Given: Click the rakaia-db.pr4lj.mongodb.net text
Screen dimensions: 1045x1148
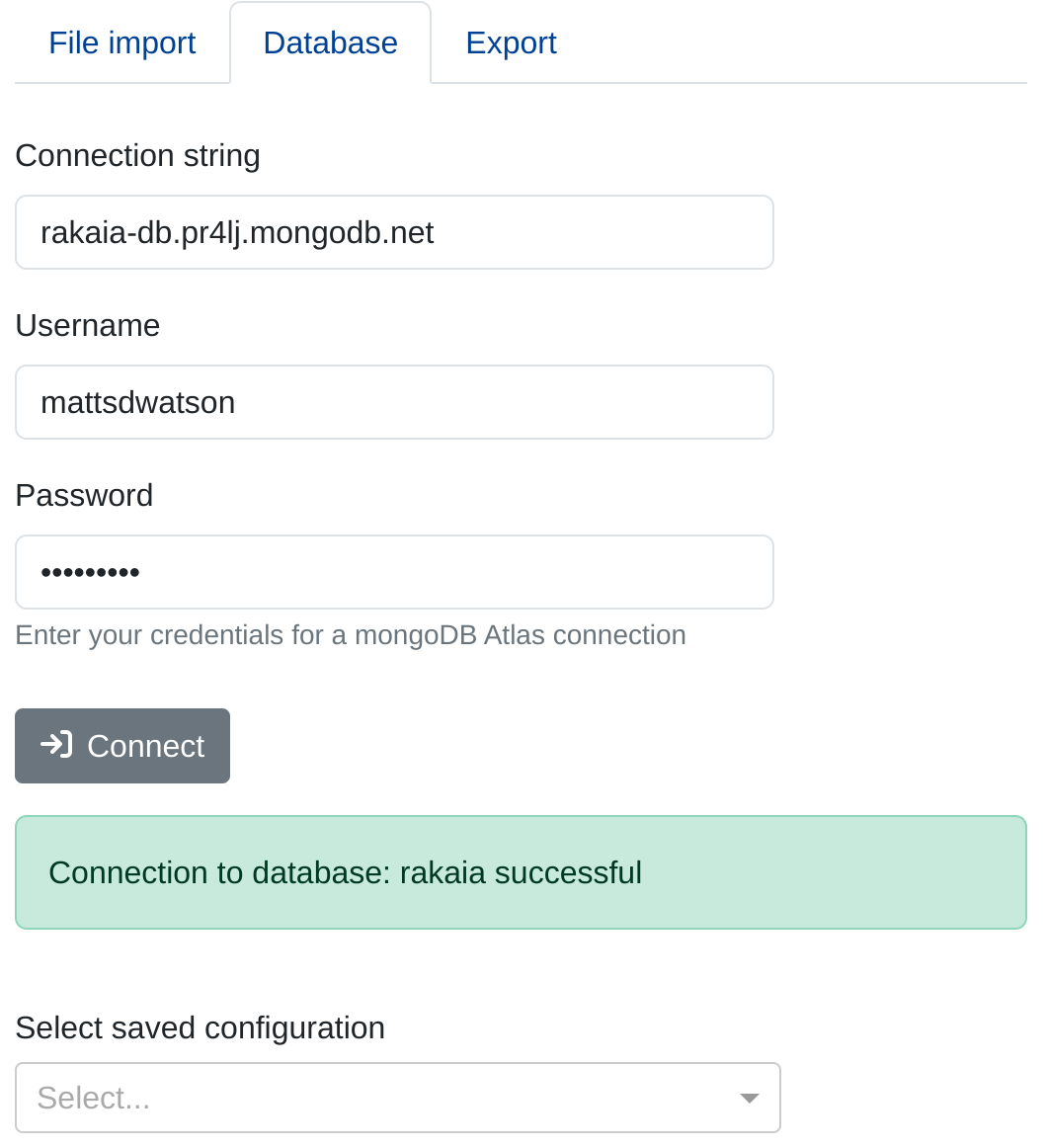Looking at the screenshot, I should [x=237, y=232].
